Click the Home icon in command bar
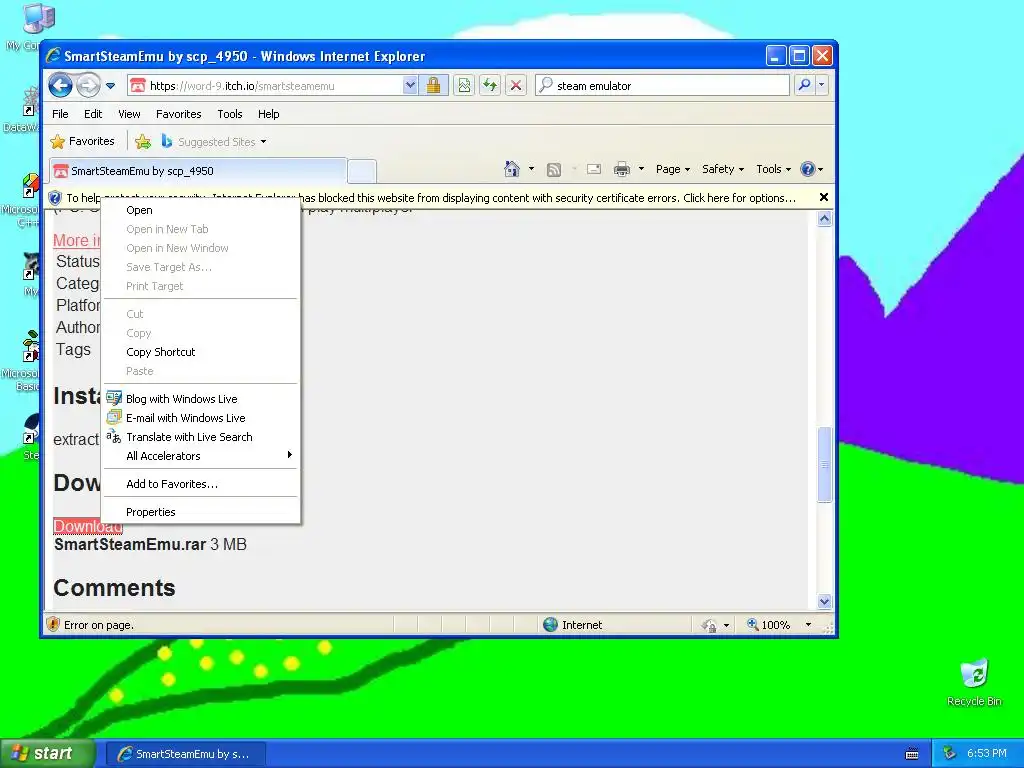 pyautogui.click(x=512, y=169)
